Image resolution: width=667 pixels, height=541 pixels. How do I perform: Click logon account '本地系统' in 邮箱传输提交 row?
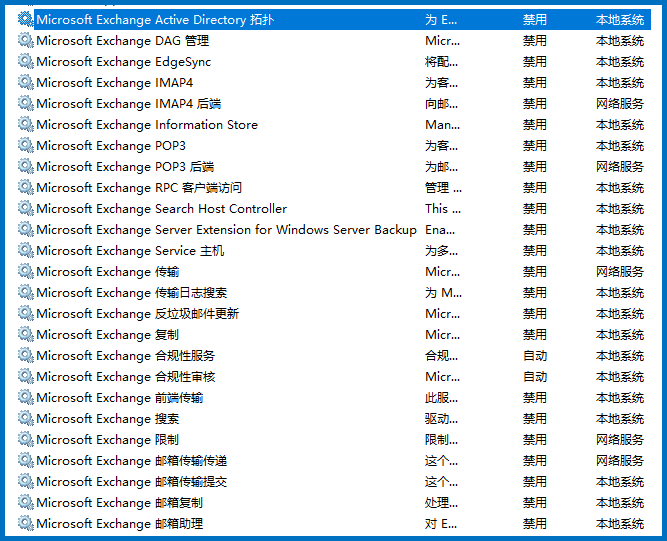click(x=620, y=481)
